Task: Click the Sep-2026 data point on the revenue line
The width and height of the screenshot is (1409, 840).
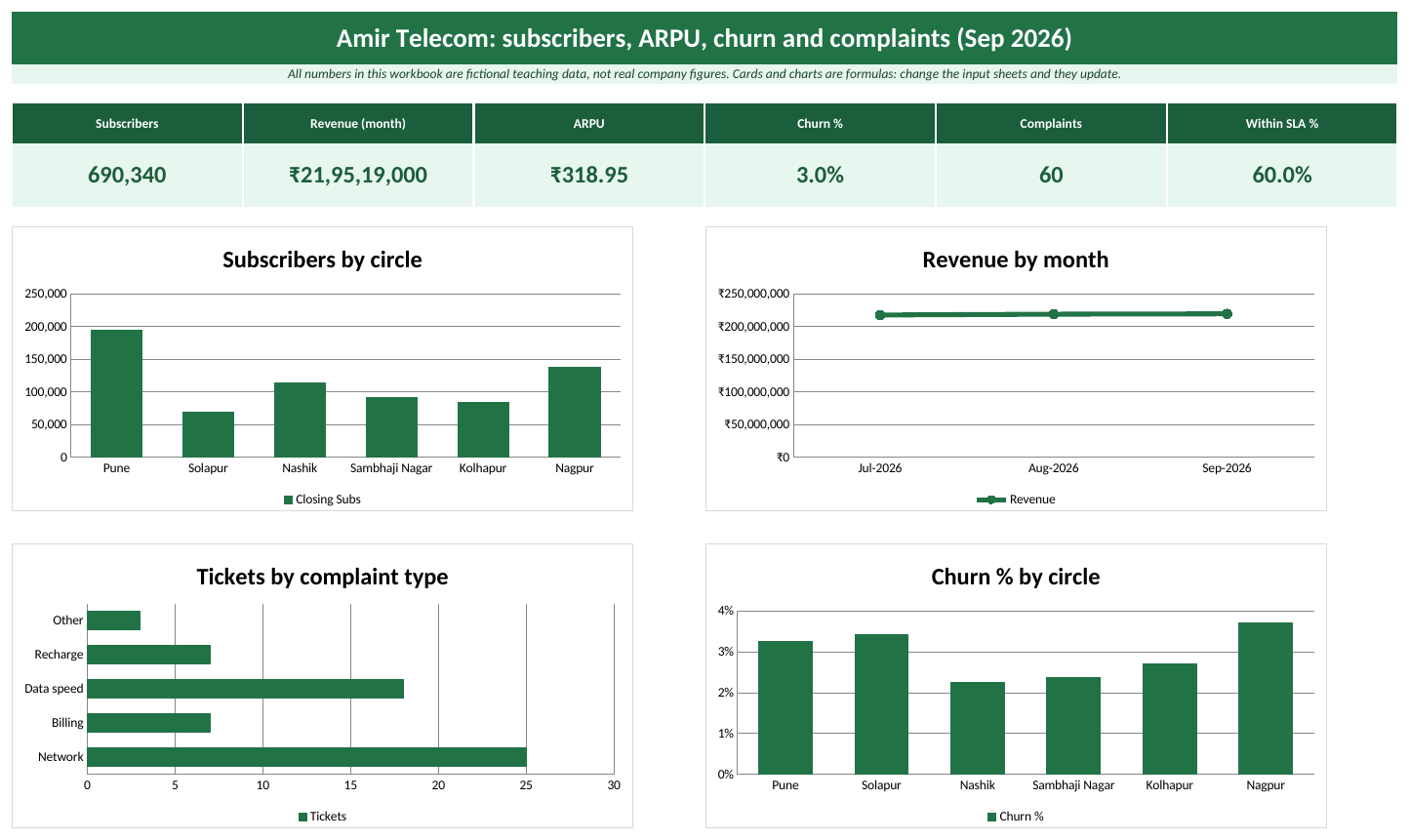Action: point(1227,314)
